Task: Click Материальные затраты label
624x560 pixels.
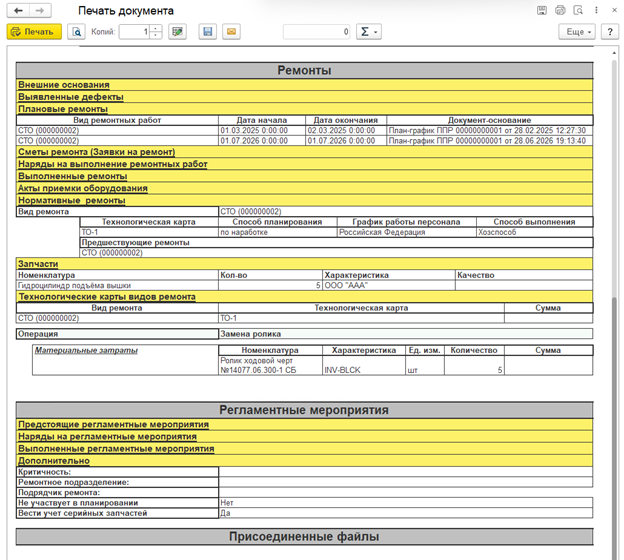Action: [x=86, y=350]
